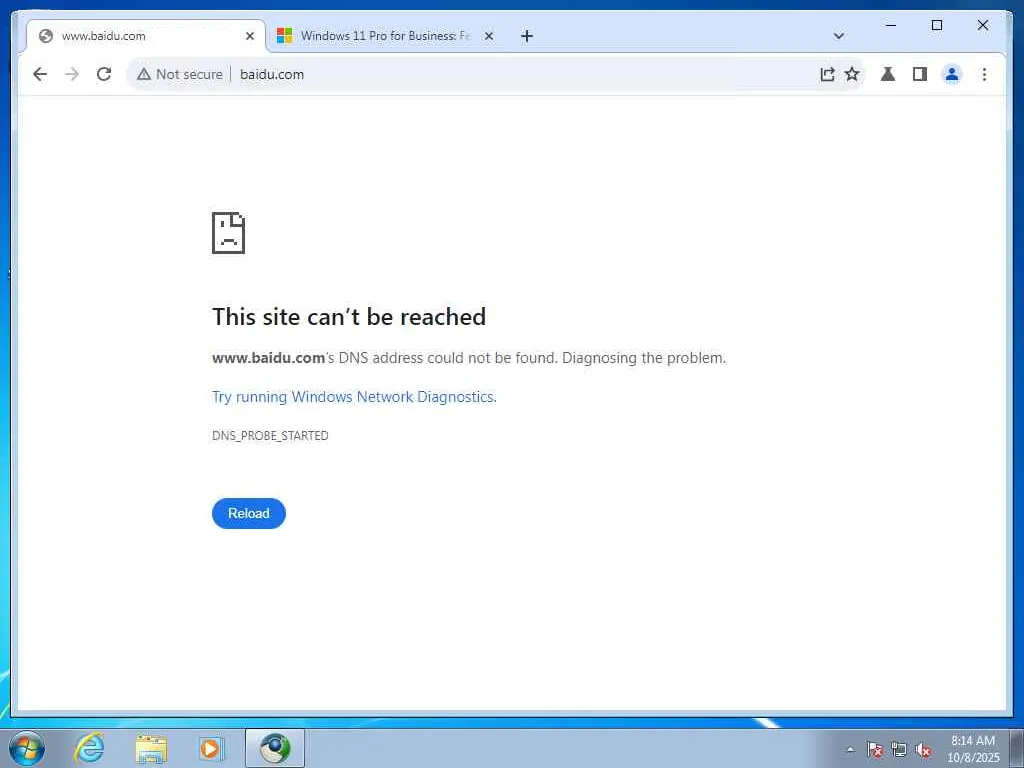This screenshot has height=768, width=1024.
Task: Open the profile avatar menu
Action: click(x=952, y=74)
